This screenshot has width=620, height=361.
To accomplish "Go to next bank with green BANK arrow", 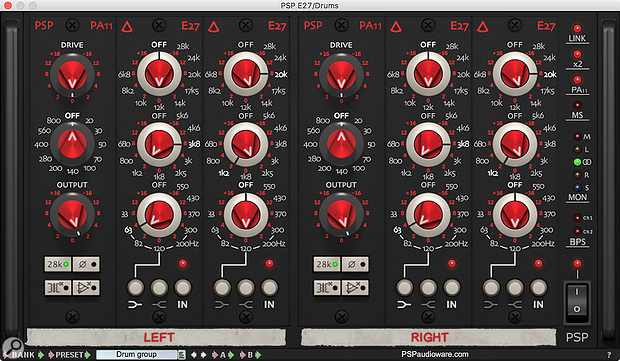I will tap(41, 355).
